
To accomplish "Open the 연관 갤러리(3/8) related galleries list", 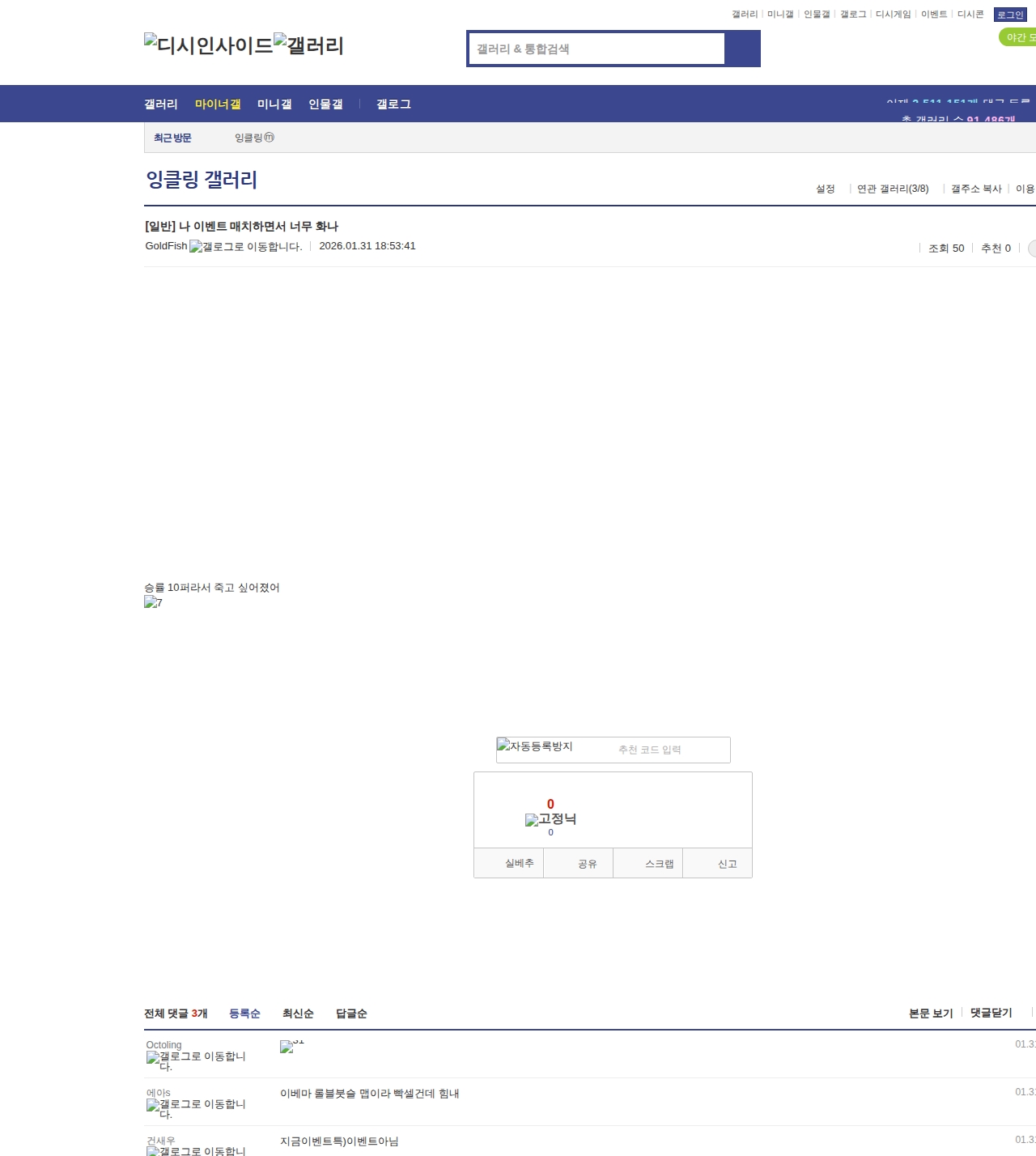I will [x=893, y=189].
